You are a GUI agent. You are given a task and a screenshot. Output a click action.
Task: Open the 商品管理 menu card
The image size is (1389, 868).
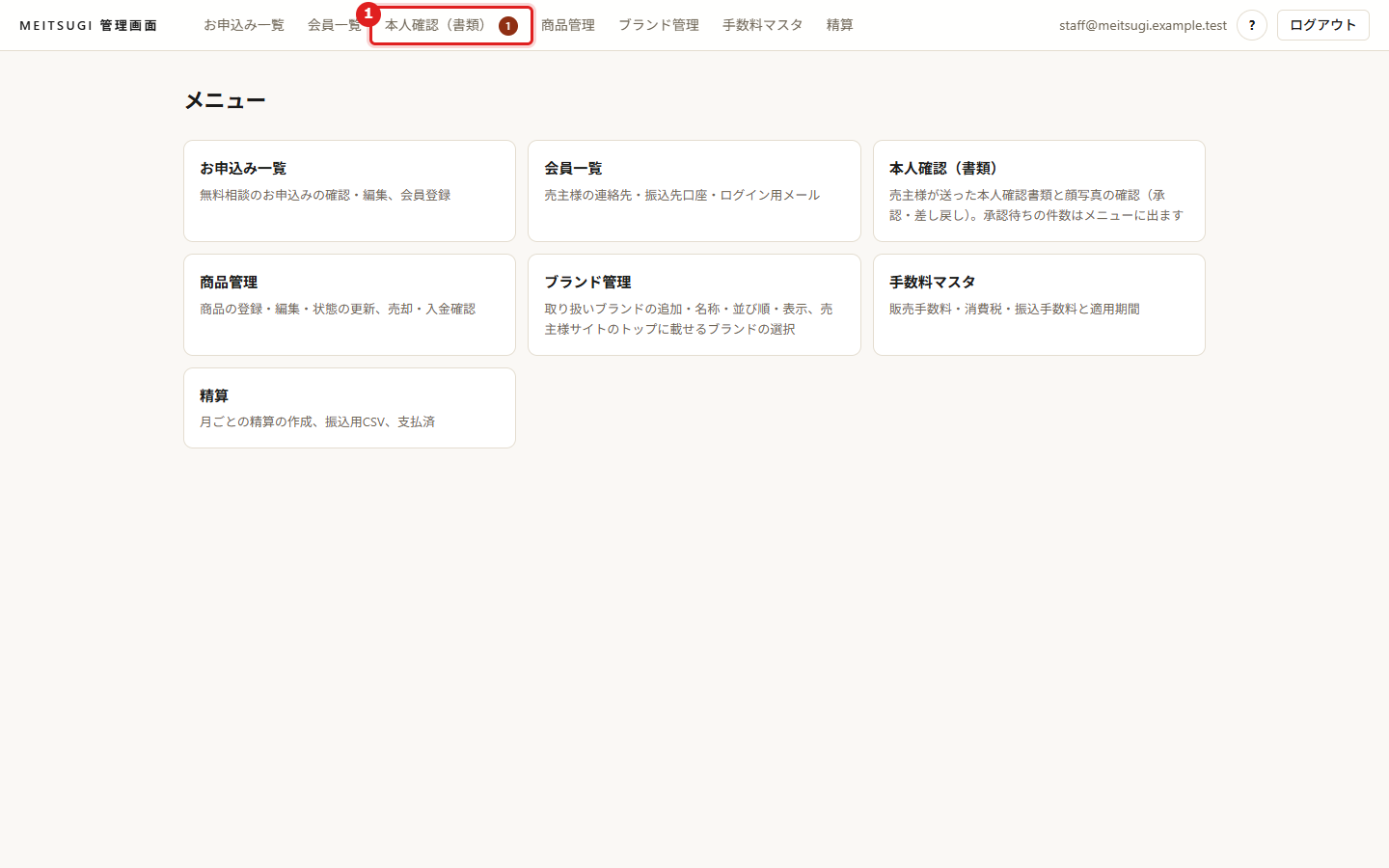point(349,305)
